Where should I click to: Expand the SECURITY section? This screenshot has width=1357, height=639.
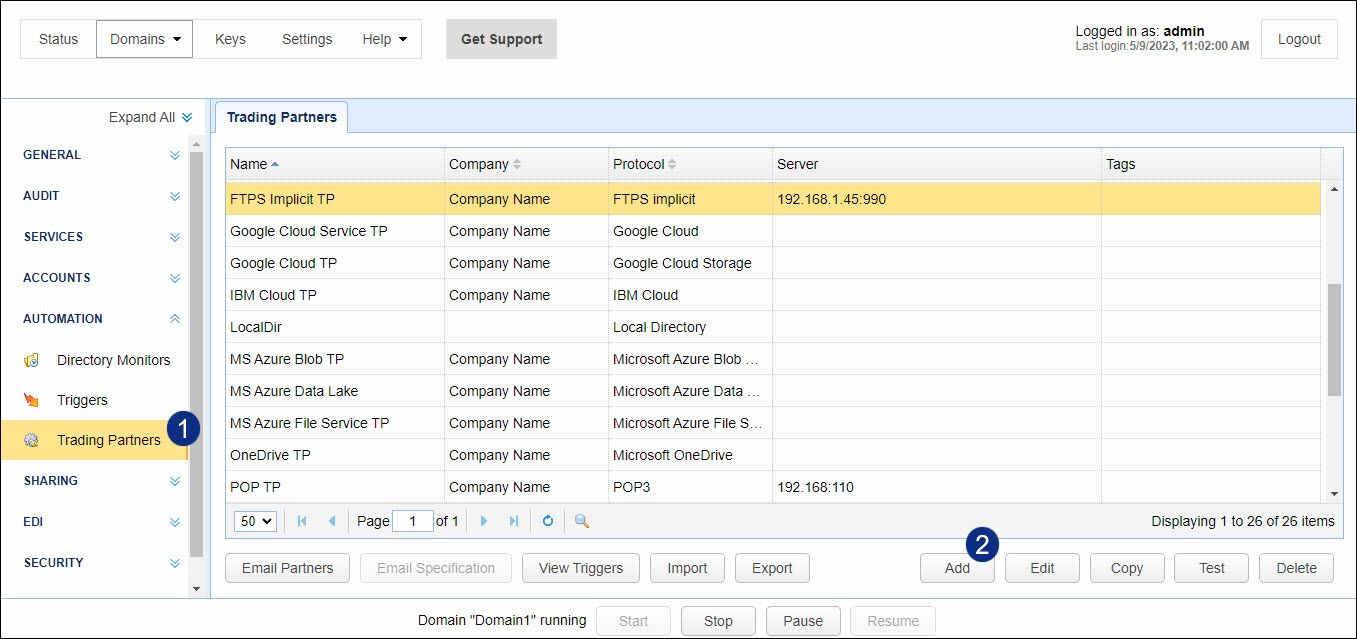(x=175, y=563)
